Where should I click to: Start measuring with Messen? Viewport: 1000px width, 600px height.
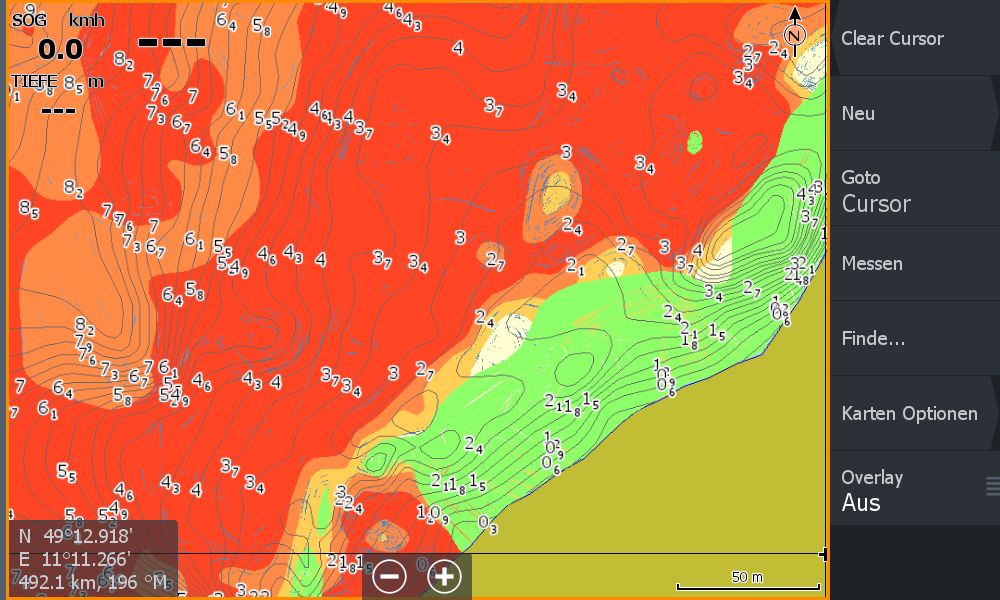(913, 264)
